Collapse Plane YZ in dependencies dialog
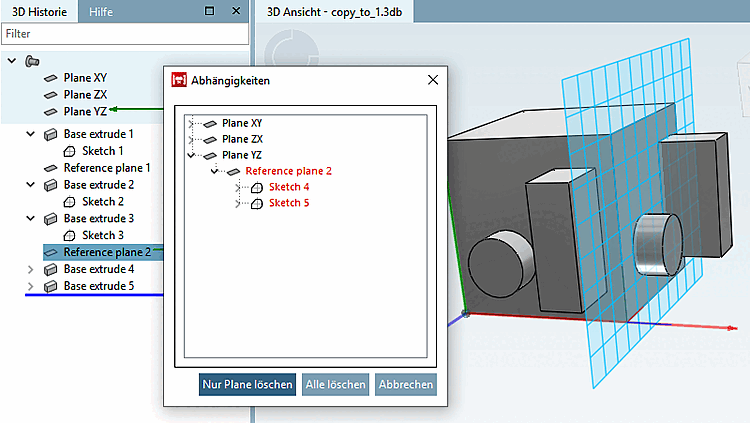 191,155
